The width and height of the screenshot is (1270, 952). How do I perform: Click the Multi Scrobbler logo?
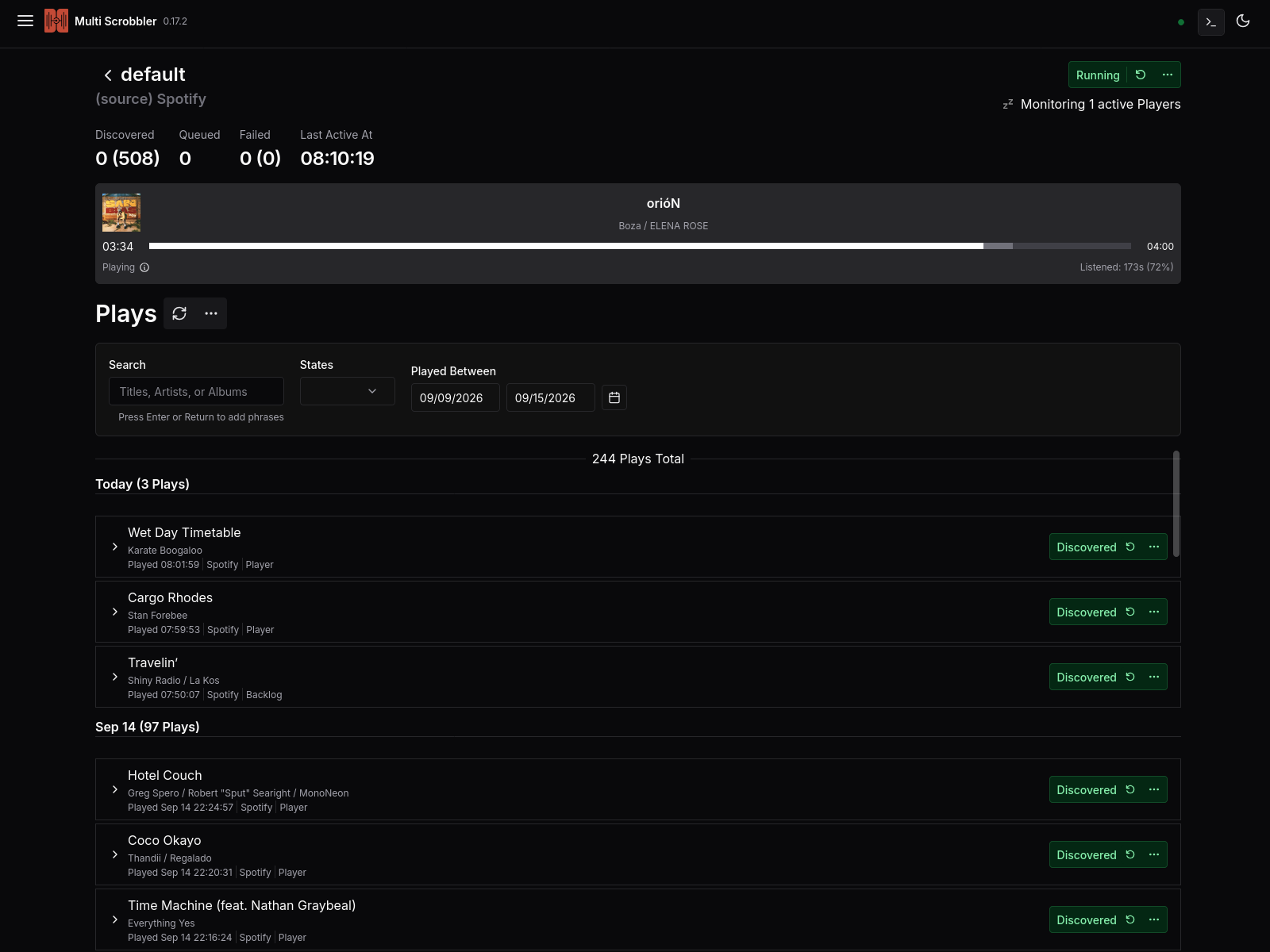[x=56, y=21]
